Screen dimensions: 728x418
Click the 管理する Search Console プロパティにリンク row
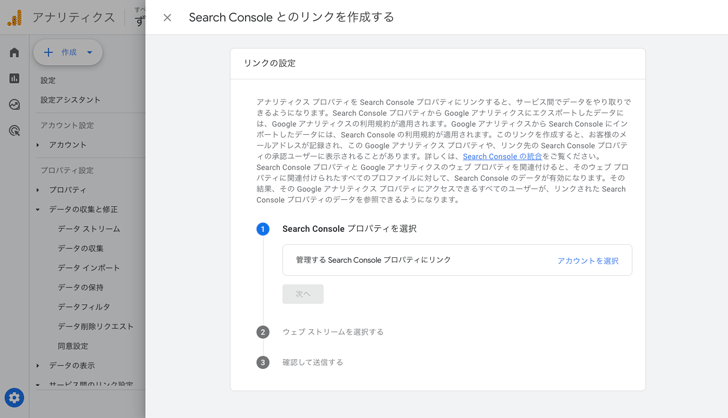457,260
